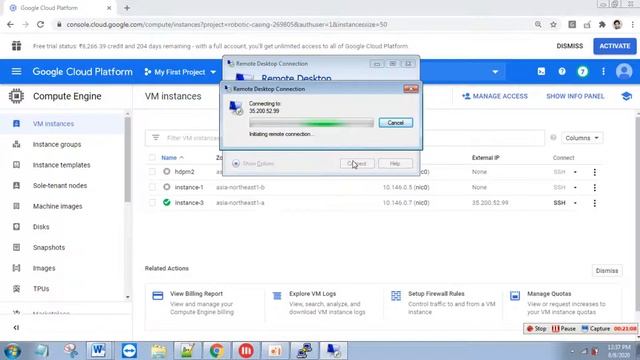Open Microsoft Word from the taskbar

(x=98, y=351)
